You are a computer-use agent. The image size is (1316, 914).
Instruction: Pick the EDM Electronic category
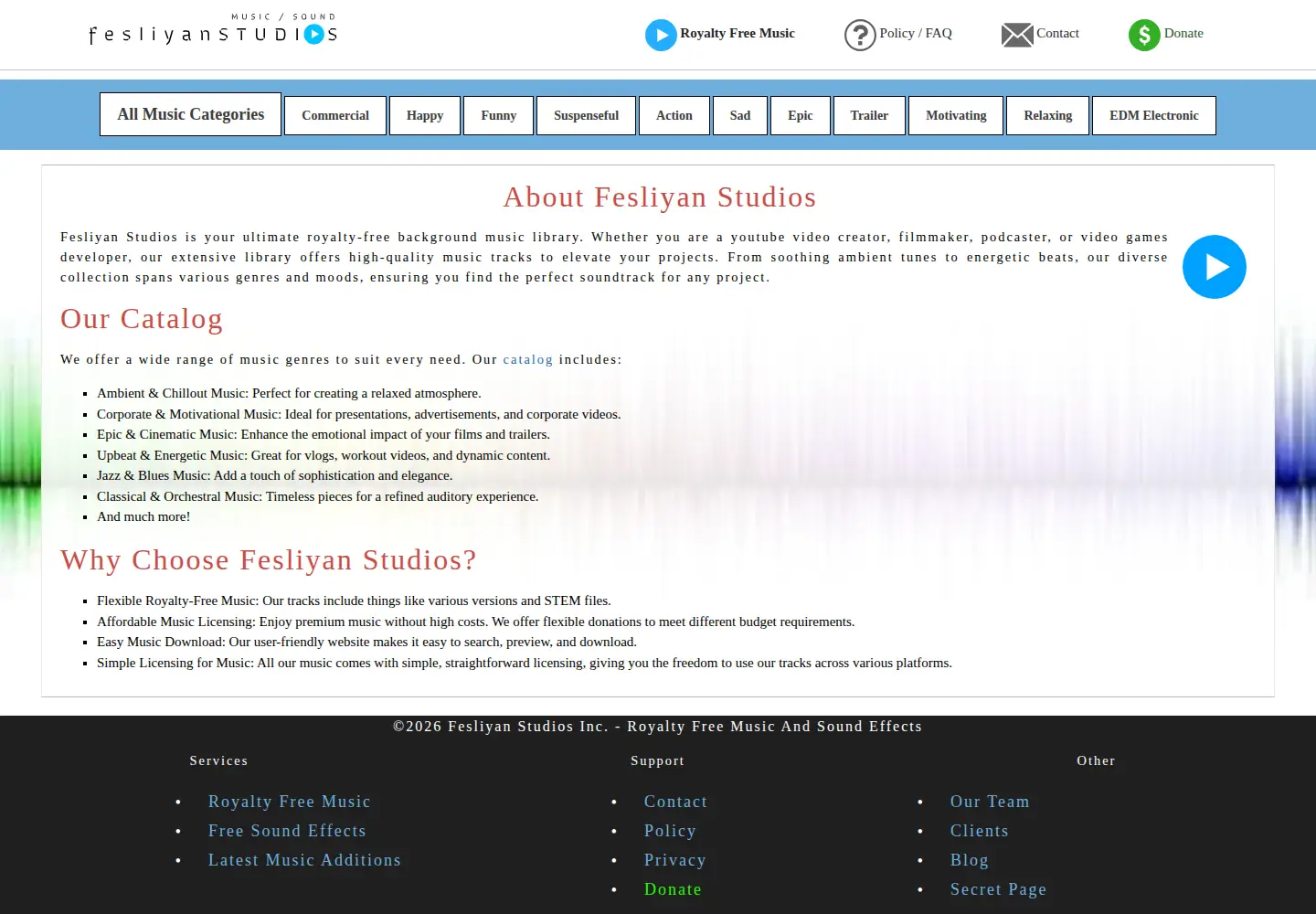click(1154, 115)
